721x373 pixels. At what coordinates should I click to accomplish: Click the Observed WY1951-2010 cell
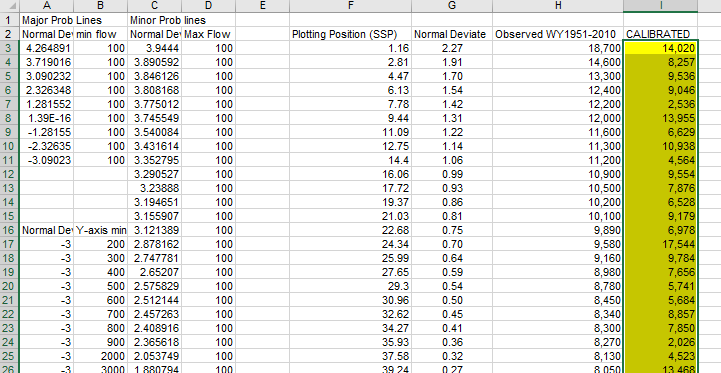coord(558,34)
